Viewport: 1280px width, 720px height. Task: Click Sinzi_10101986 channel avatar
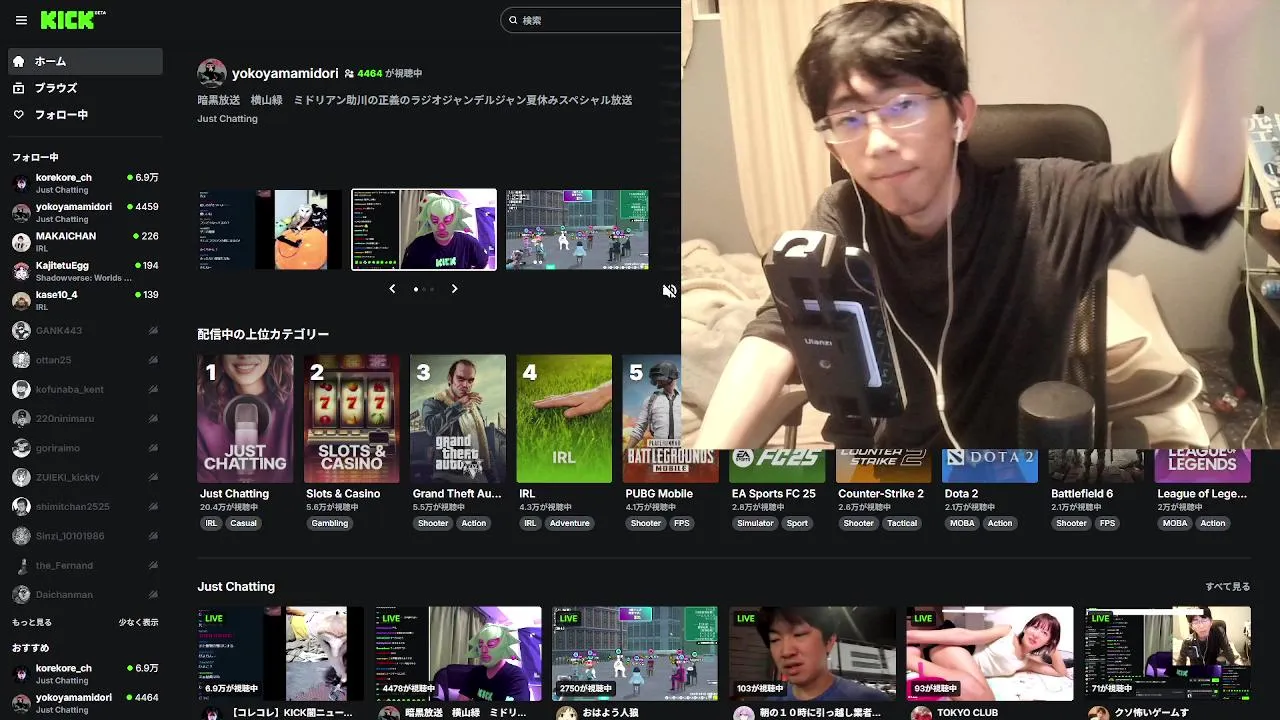pos(21,536)
